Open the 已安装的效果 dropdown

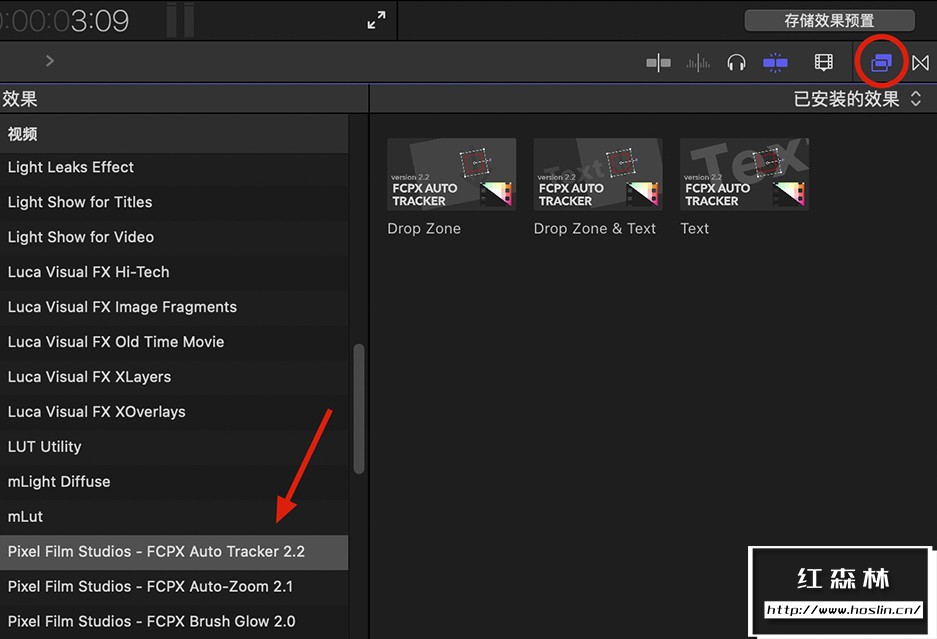coord(857,99)
